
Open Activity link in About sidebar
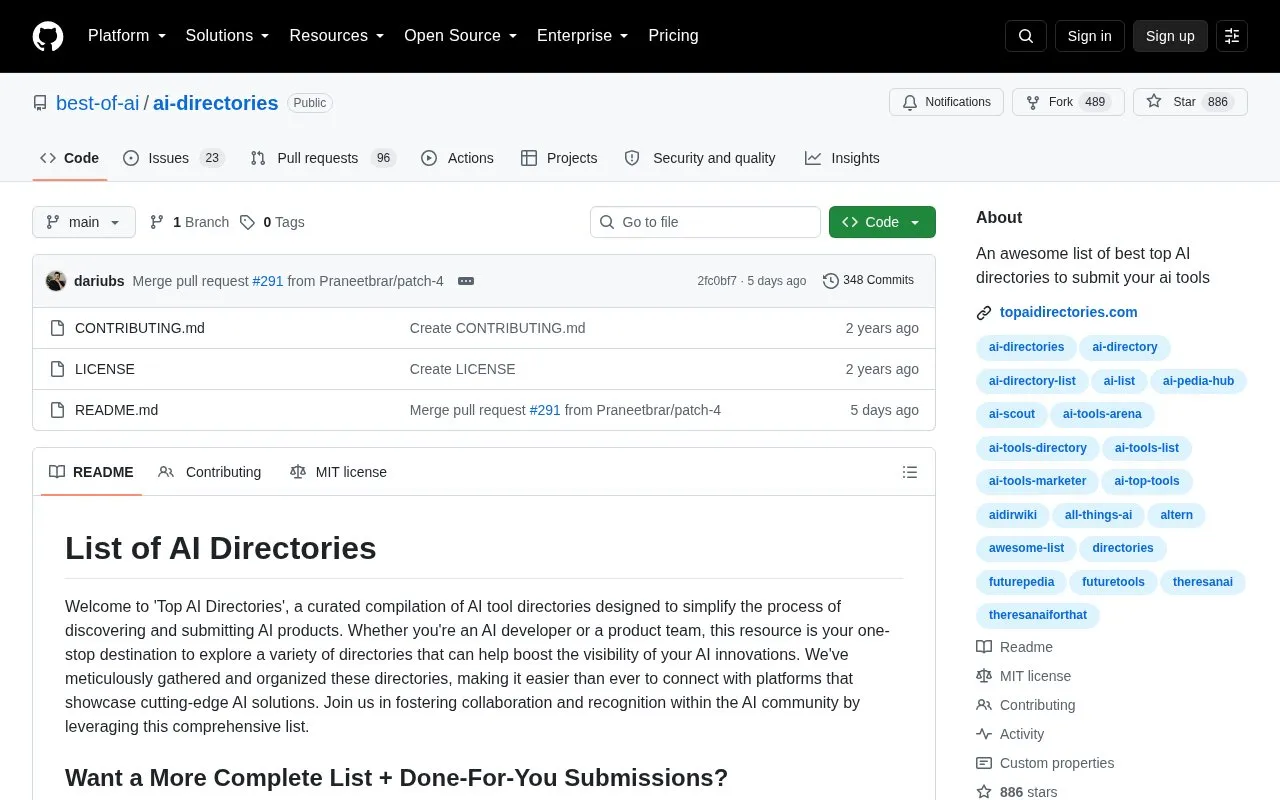pos(1010,734)
